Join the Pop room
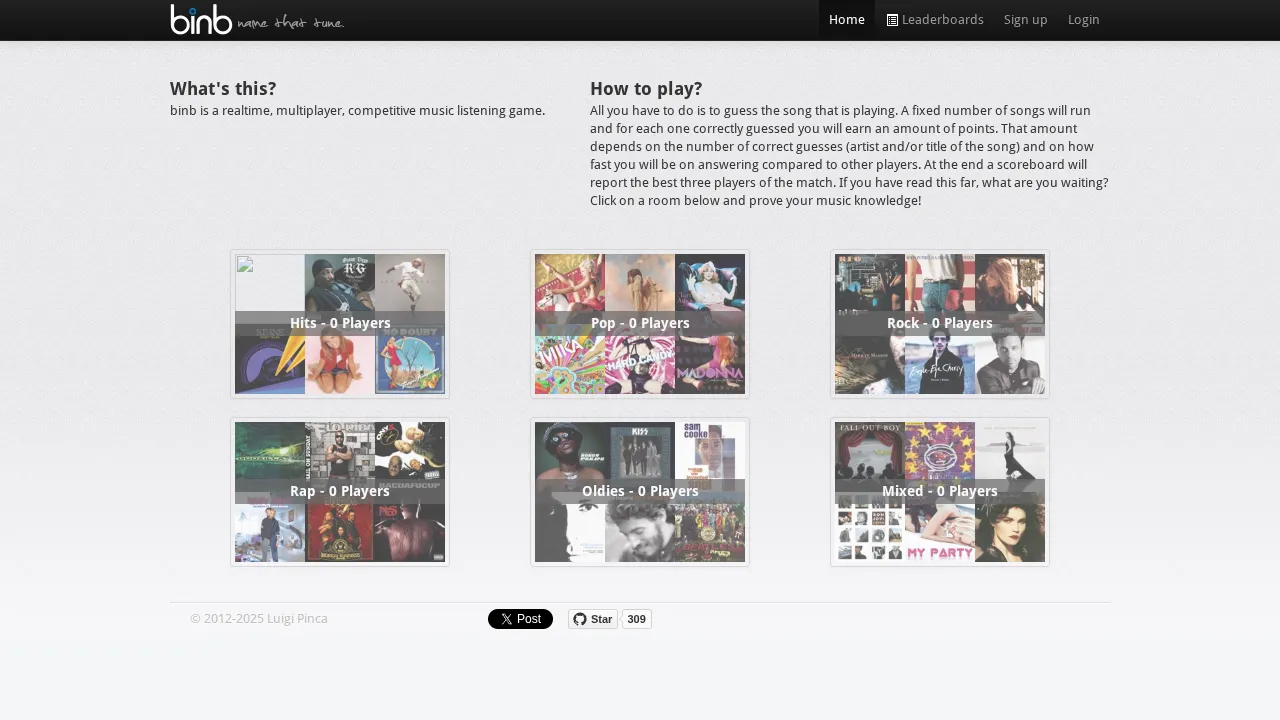The height and width of the screenshot is (720, 1280). (x=640, y=324)
